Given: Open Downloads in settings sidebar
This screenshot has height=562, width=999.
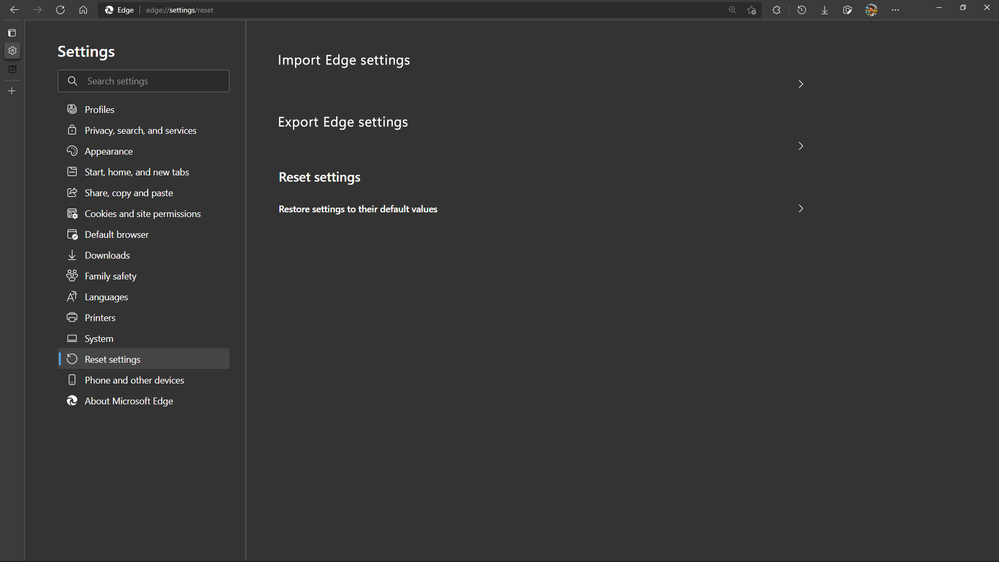Looking at the screenshot, I should 143,255.
